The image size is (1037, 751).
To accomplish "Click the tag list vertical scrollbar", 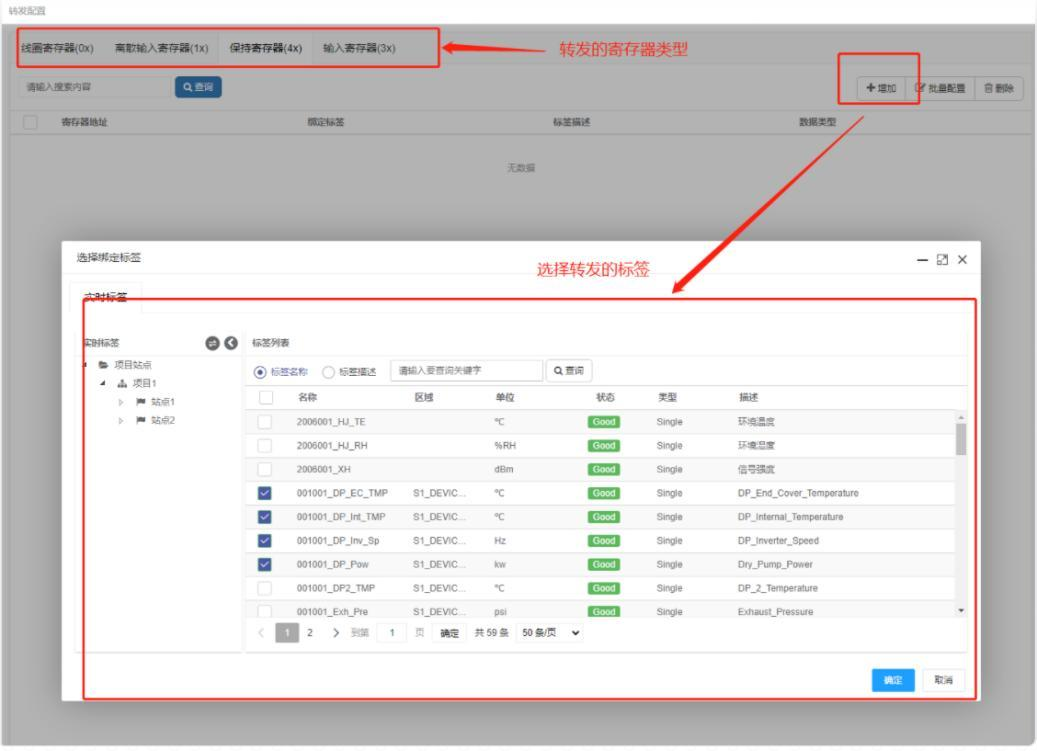I will pyautogui.click(x=961, y=438).
